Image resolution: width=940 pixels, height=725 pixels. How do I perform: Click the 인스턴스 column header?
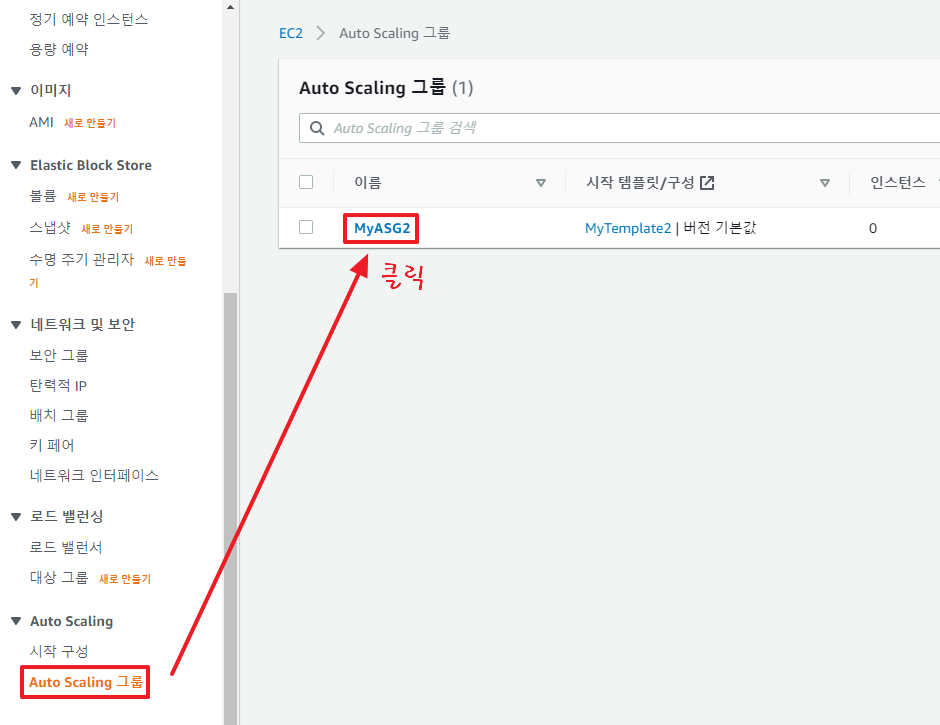897,182
